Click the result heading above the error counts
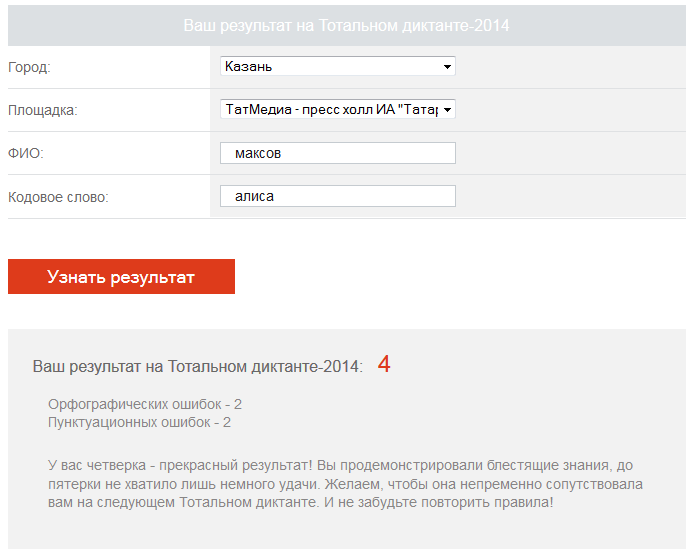 [198, 366]
